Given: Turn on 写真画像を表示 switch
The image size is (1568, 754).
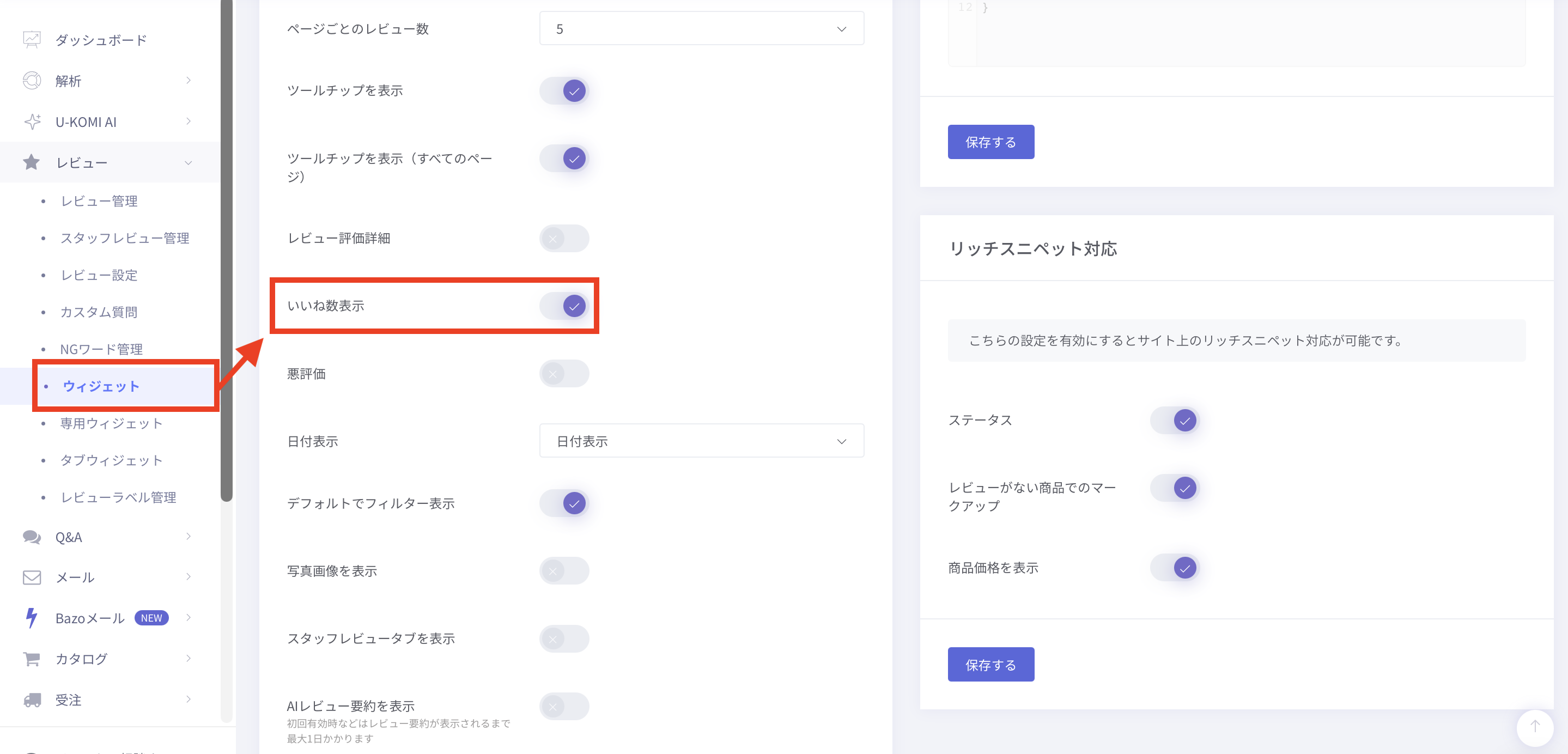Looking at the screenshot, I should point(564,571).
